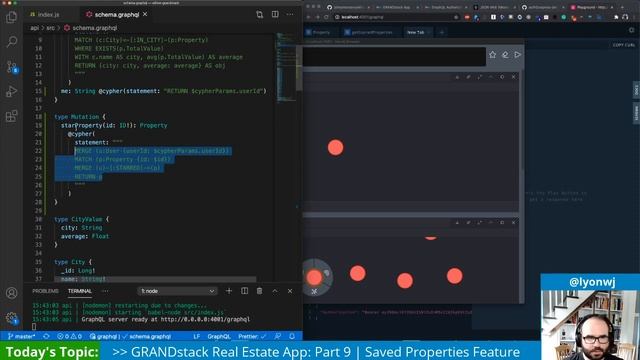Viewport: 640px width, 360px height.
Task: Click the master branch in status bar
Action: pos(21,337)
